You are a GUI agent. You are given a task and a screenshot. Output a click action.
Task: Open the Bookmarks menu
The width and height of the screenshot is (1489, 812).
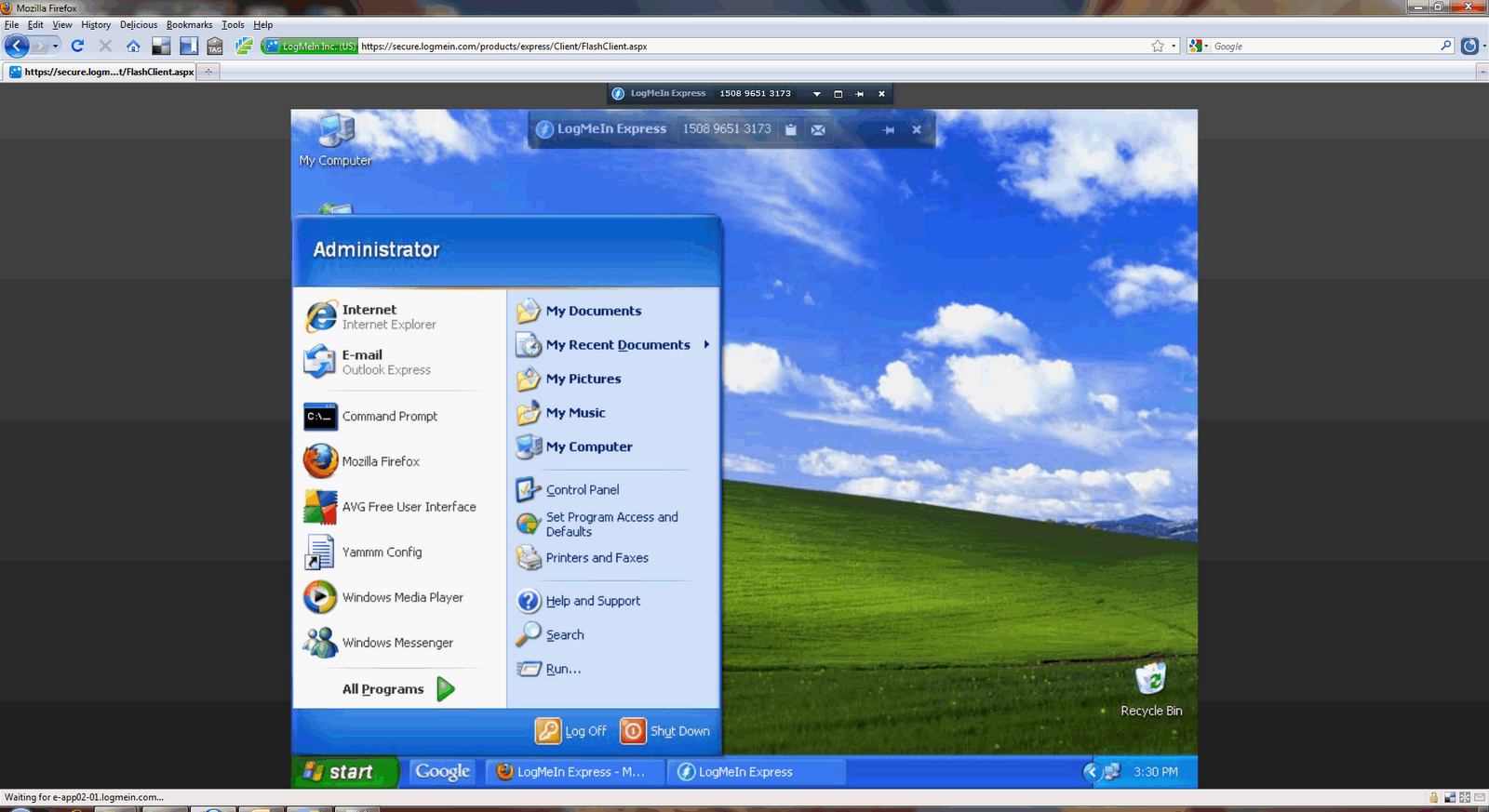pos(190,25)
